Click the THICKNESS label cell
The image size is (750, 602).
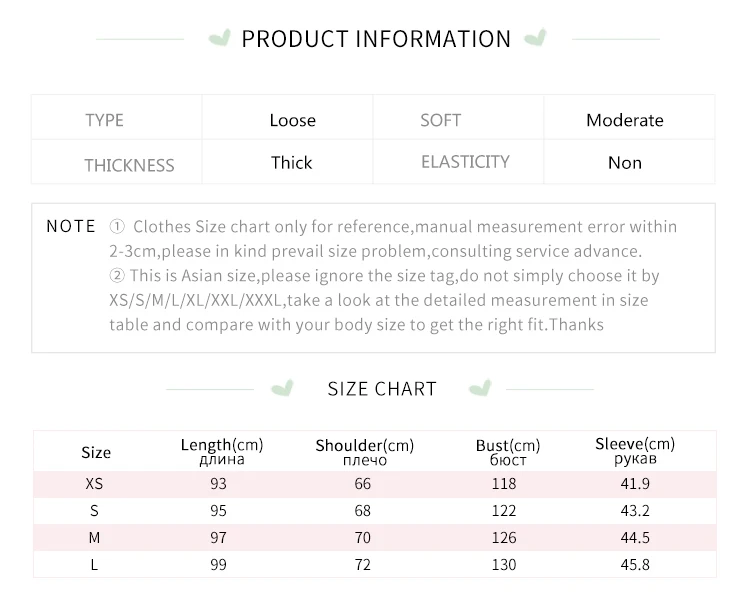(117, 162)
